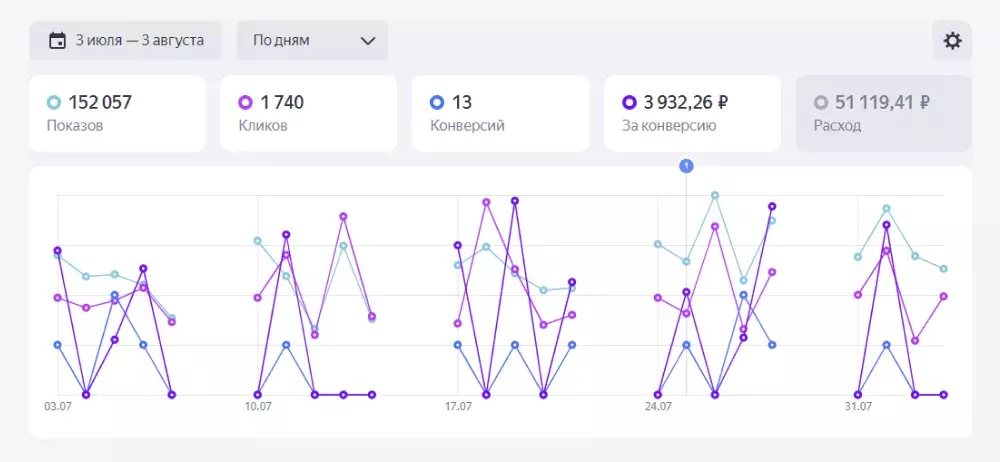Click the 10.07 date label on the axis
1000x462 pixels.
pyautogui.click(x=258, y=407)
